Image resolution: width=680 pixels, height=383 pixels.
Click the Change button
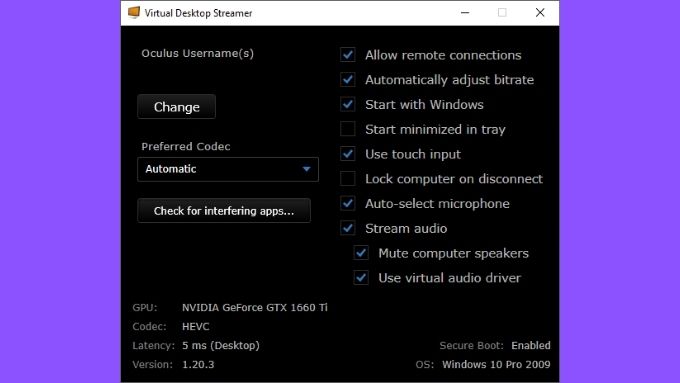(x=177, y=107)
